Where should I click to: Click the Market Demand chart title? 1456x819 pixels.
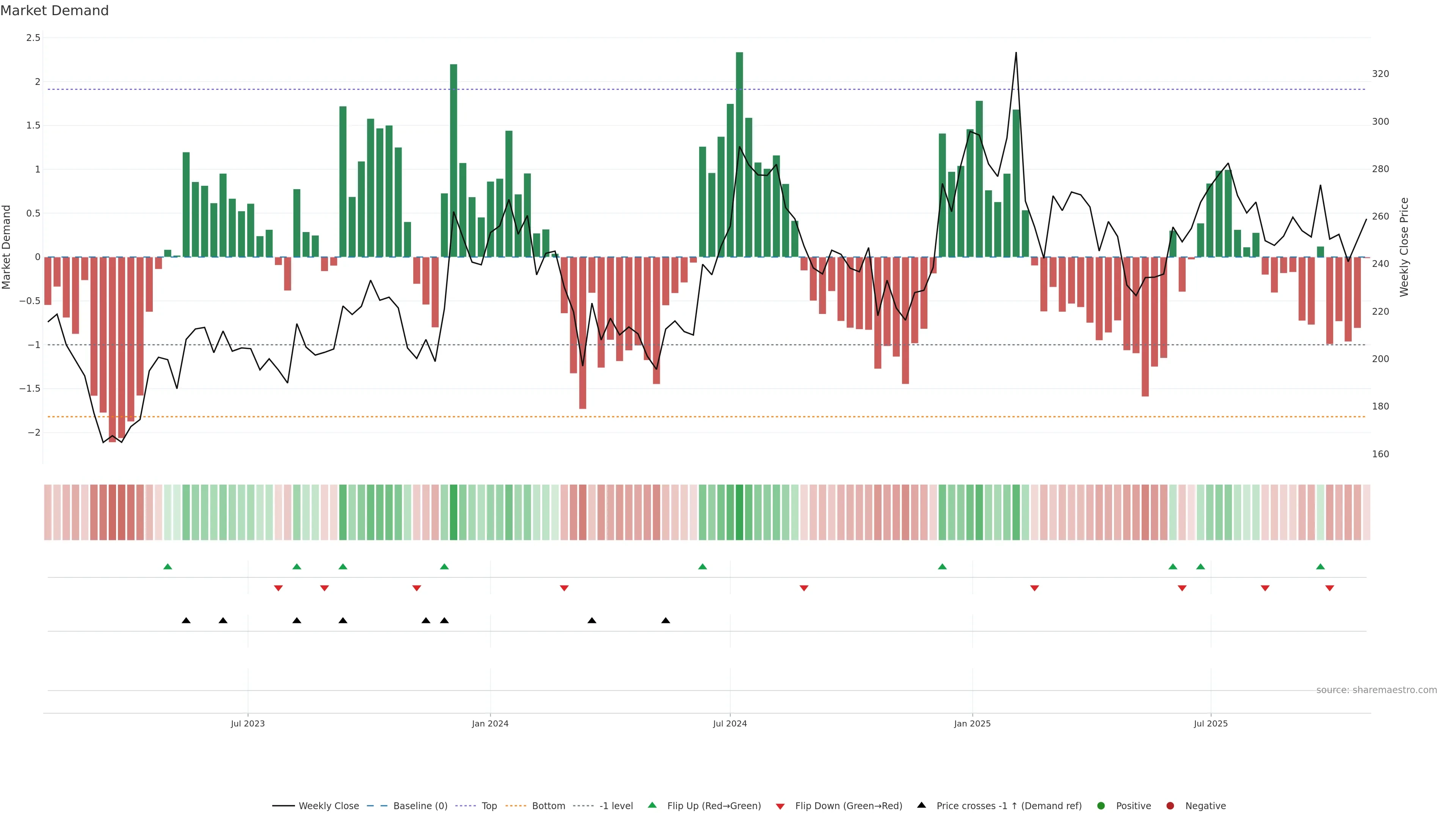(55, 11)
